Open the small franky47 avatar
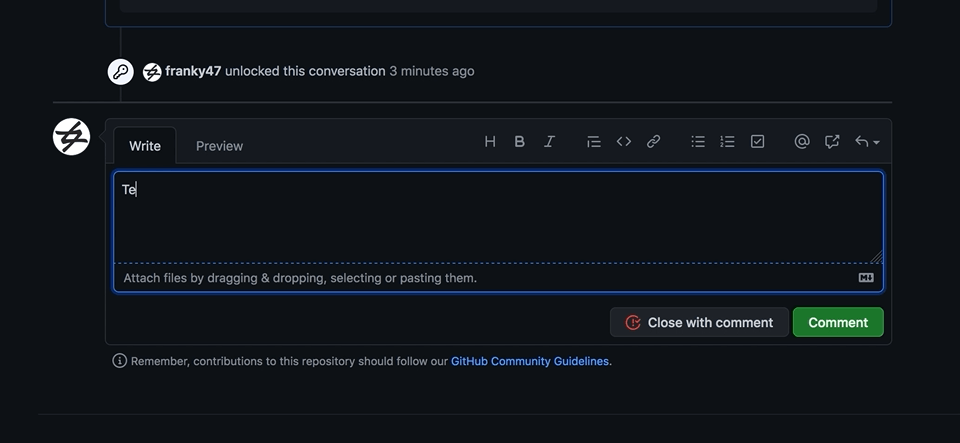 152,72
